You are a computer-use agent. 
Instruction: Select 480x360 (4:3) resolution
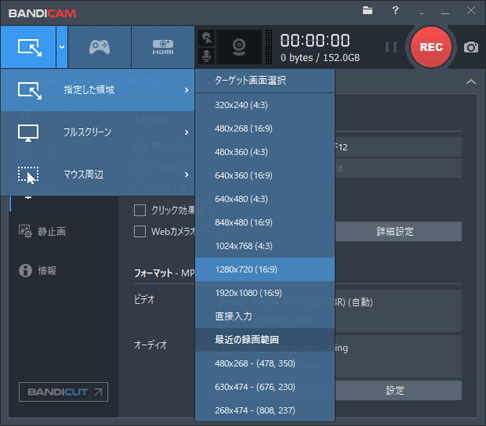click(x=265, y=152)
